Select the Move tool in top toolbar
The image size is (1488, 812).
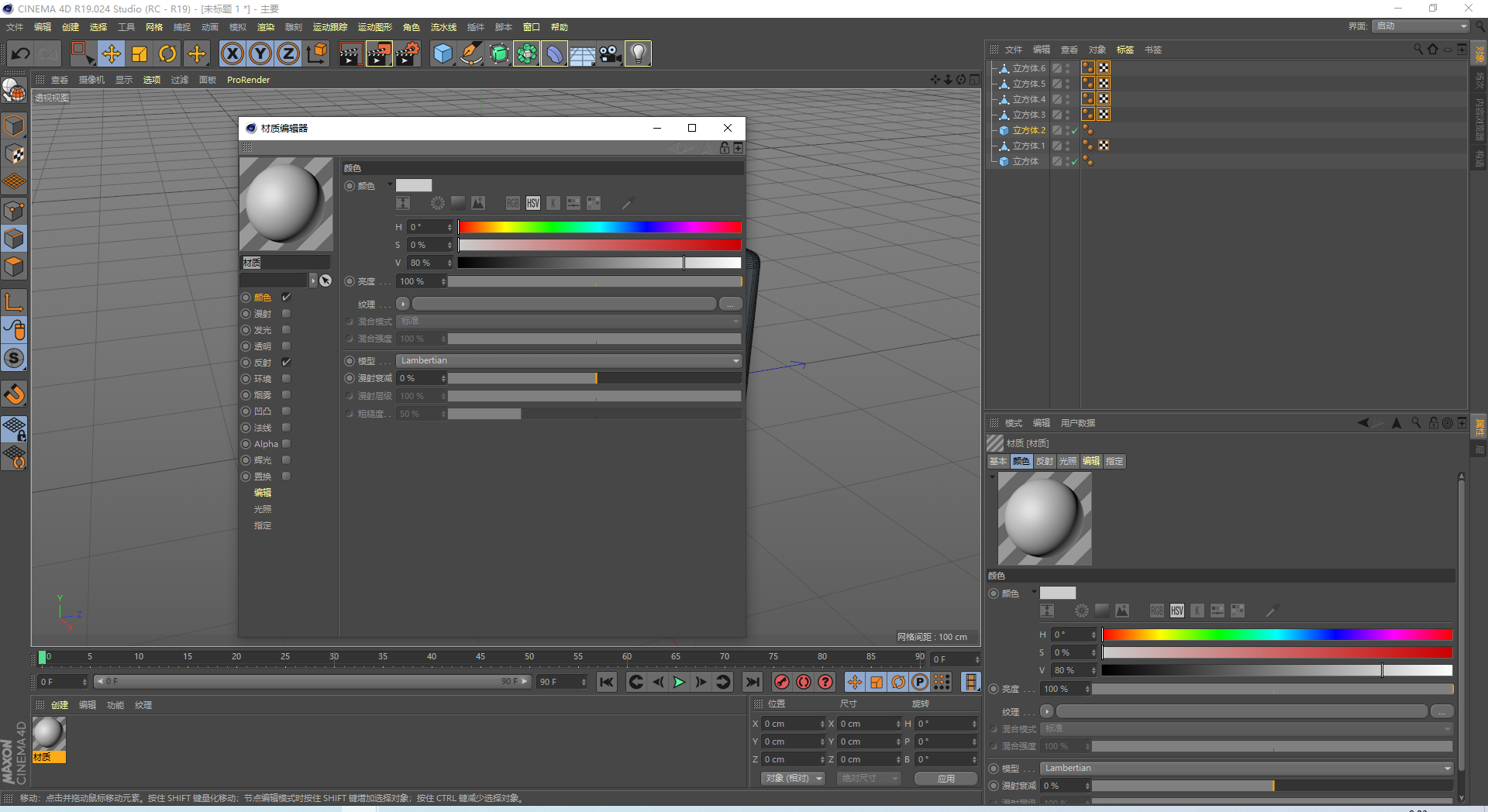tap(112, 53)
